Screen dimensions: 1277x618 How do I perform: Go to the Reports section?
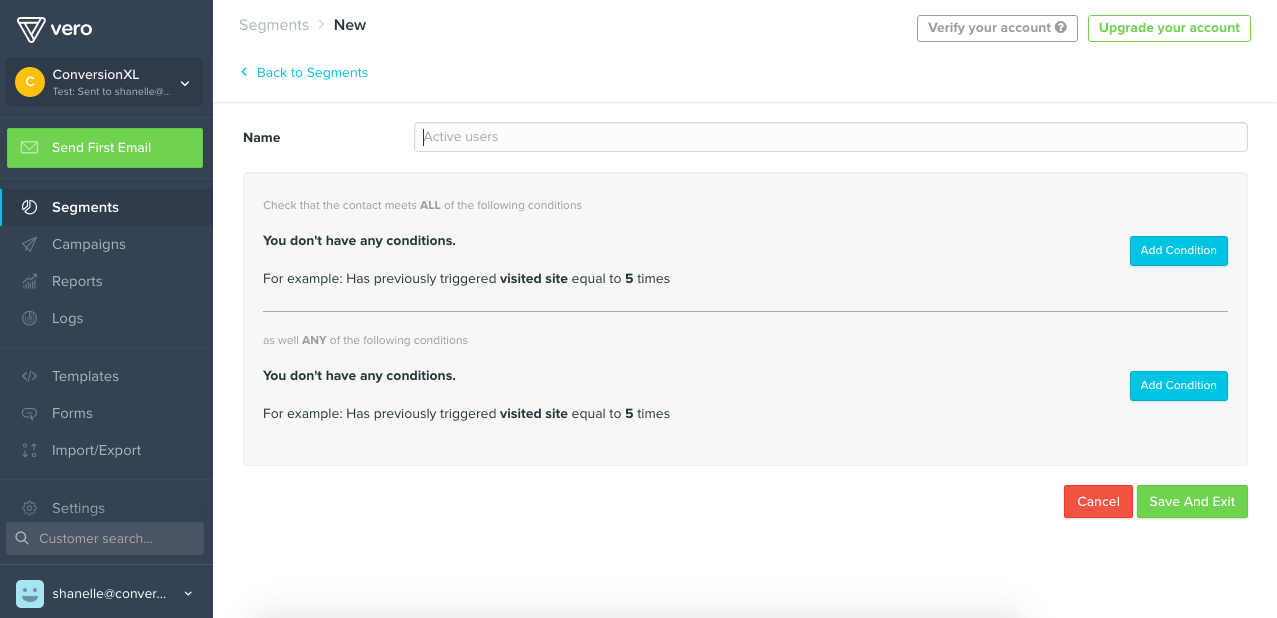pos(77,281)
